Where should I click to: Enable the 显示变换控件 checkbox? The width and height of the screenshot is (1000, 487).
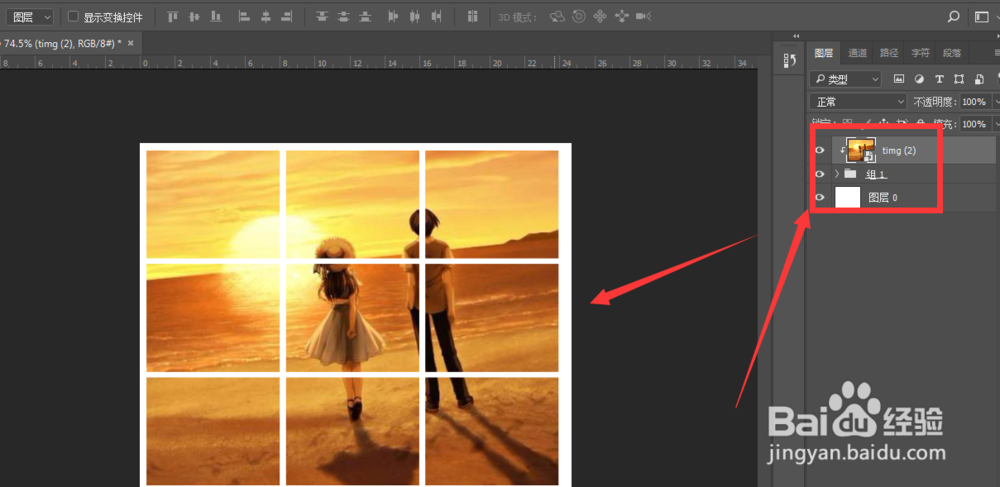(73, 17)
